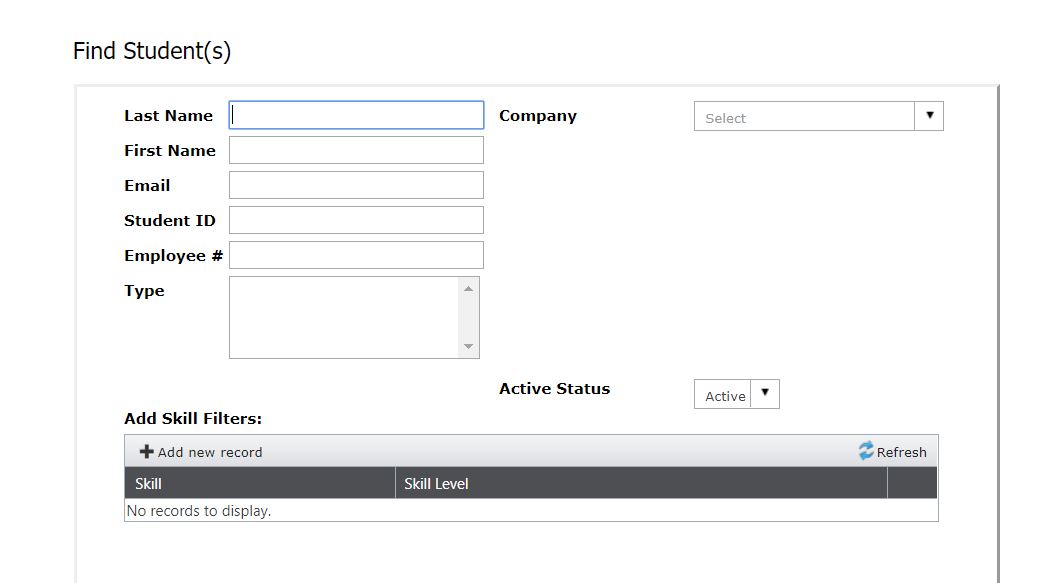Open the Company dropdown arrow

click(929, 116)
